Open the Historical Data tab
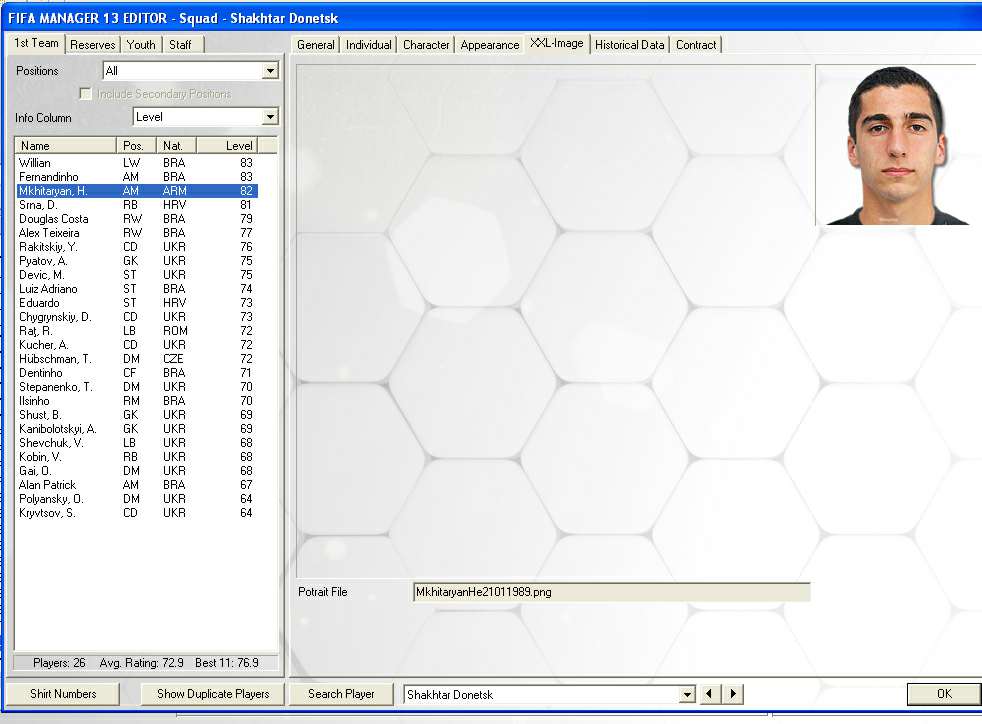The width and height of the screenshot is (982, 724). (629, 45)
